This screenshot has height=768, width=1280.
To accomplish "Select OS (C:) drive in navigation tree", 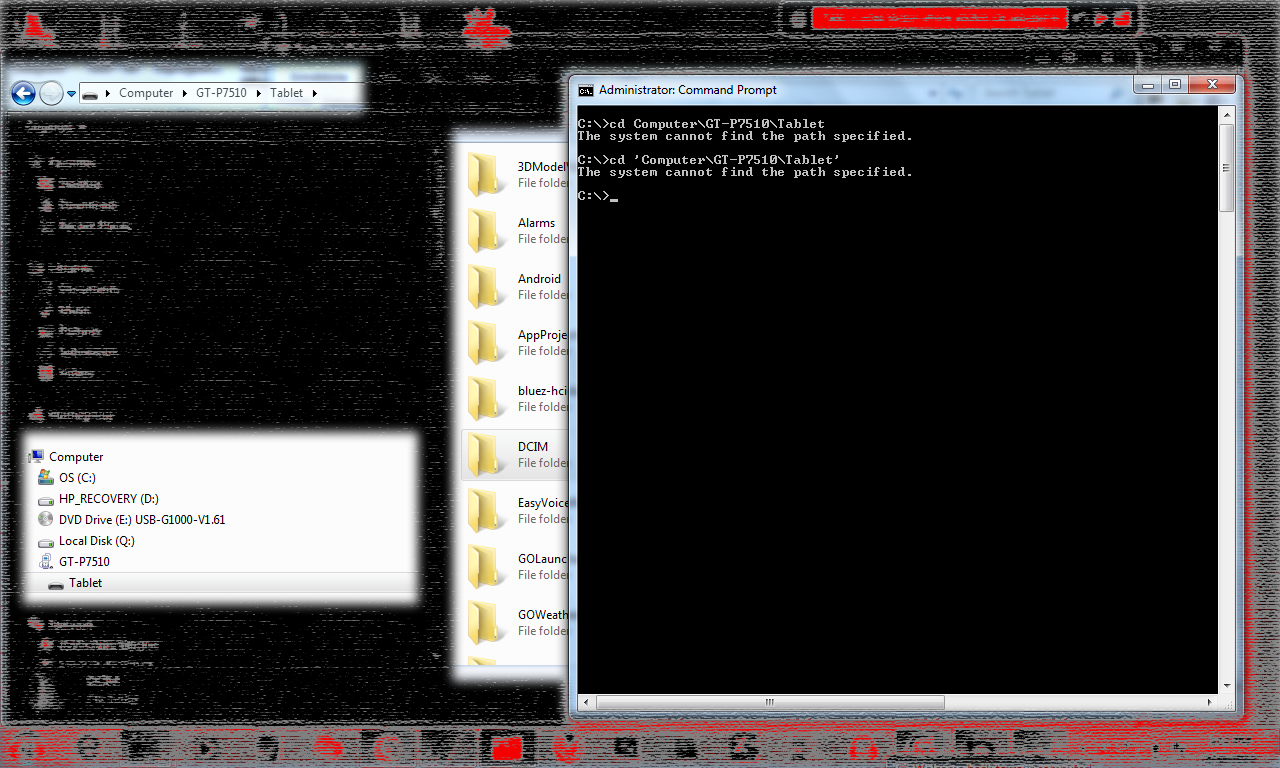I will [77, 478].
